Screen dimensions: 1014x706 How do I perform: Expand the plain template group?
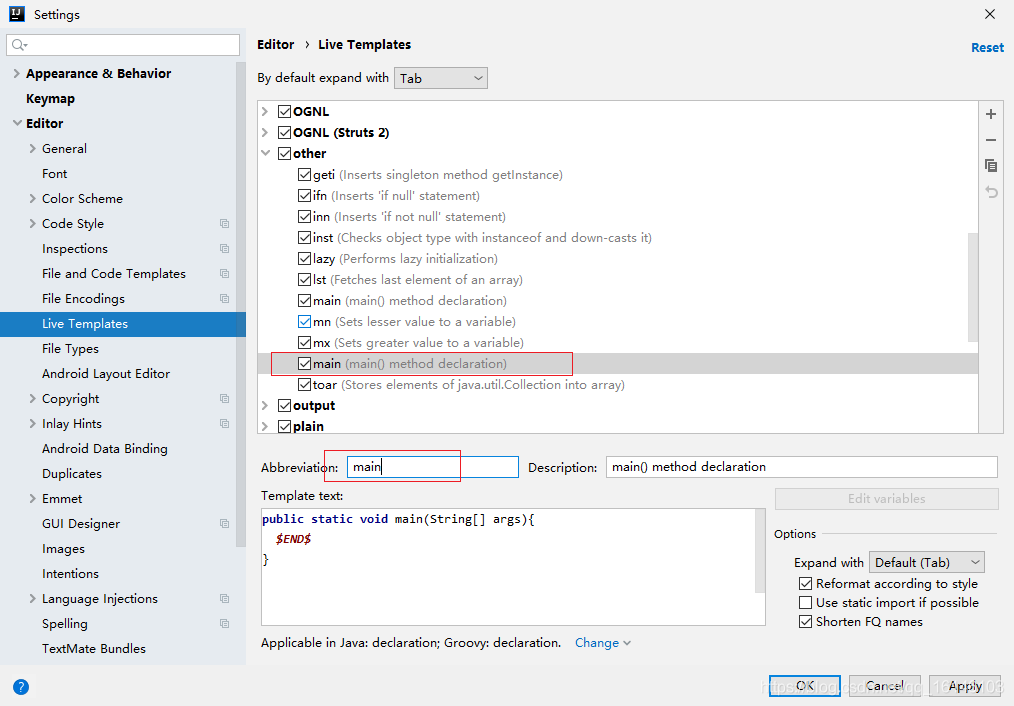click(265, 427)
